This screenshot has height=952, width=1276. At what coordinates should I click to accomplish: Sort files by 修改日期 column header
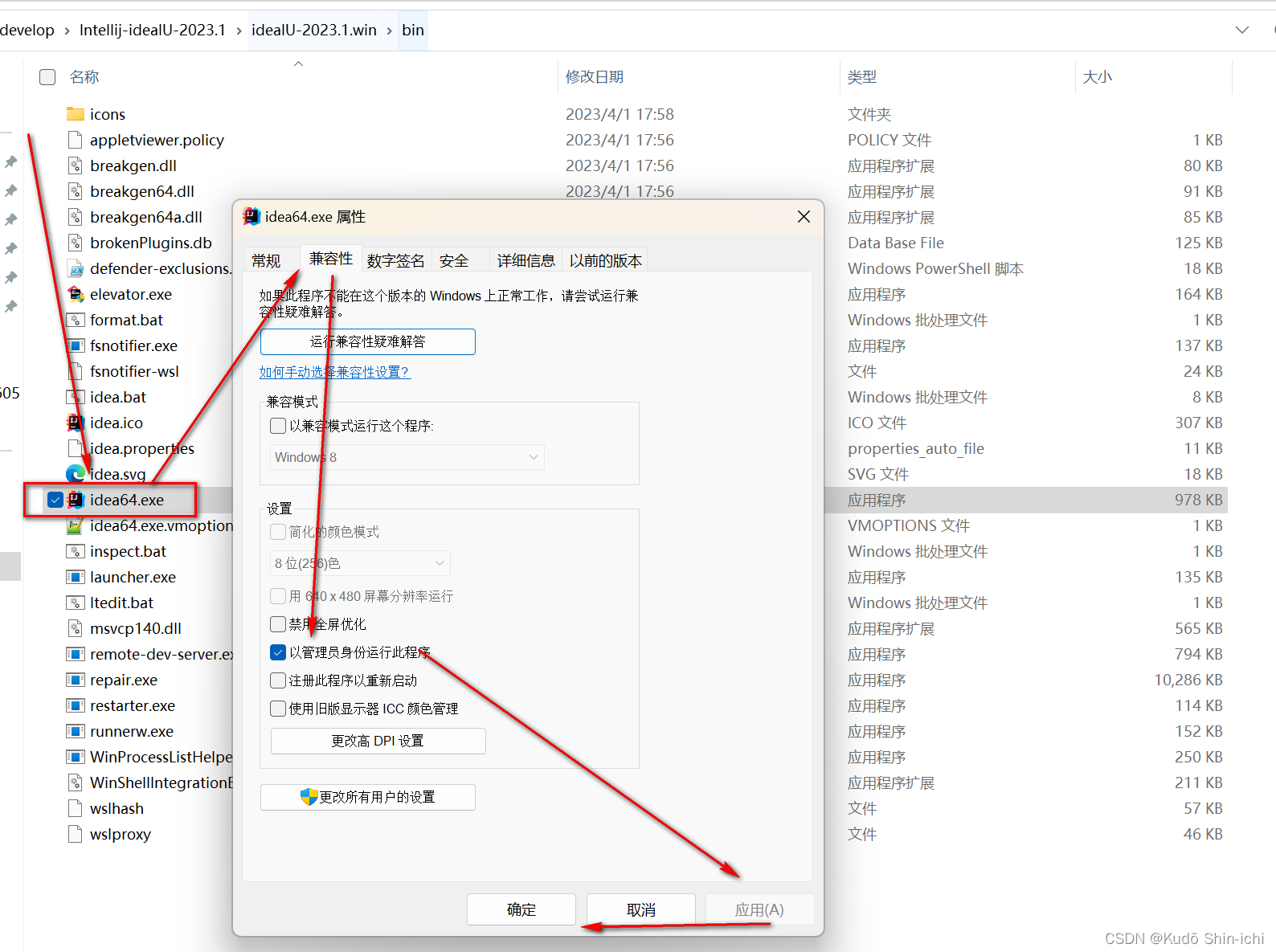click(x=595, y=76)
